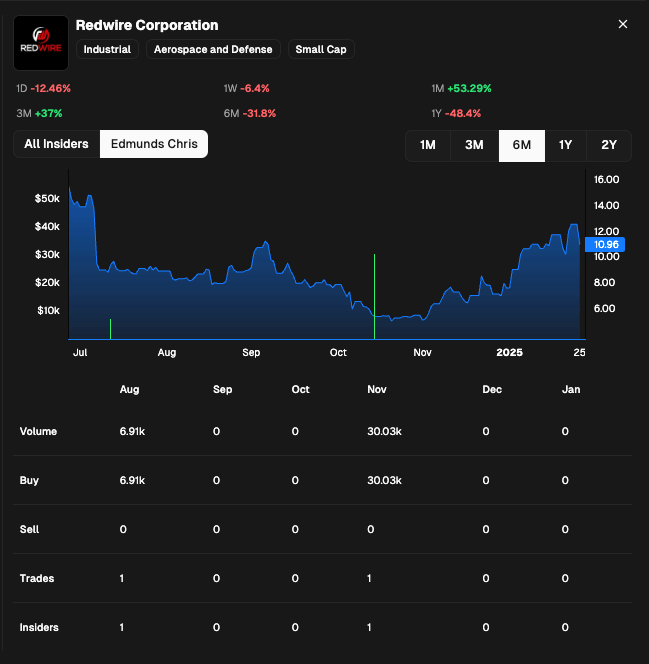Click Buy 6.91k value for Aug

point(132,480)
